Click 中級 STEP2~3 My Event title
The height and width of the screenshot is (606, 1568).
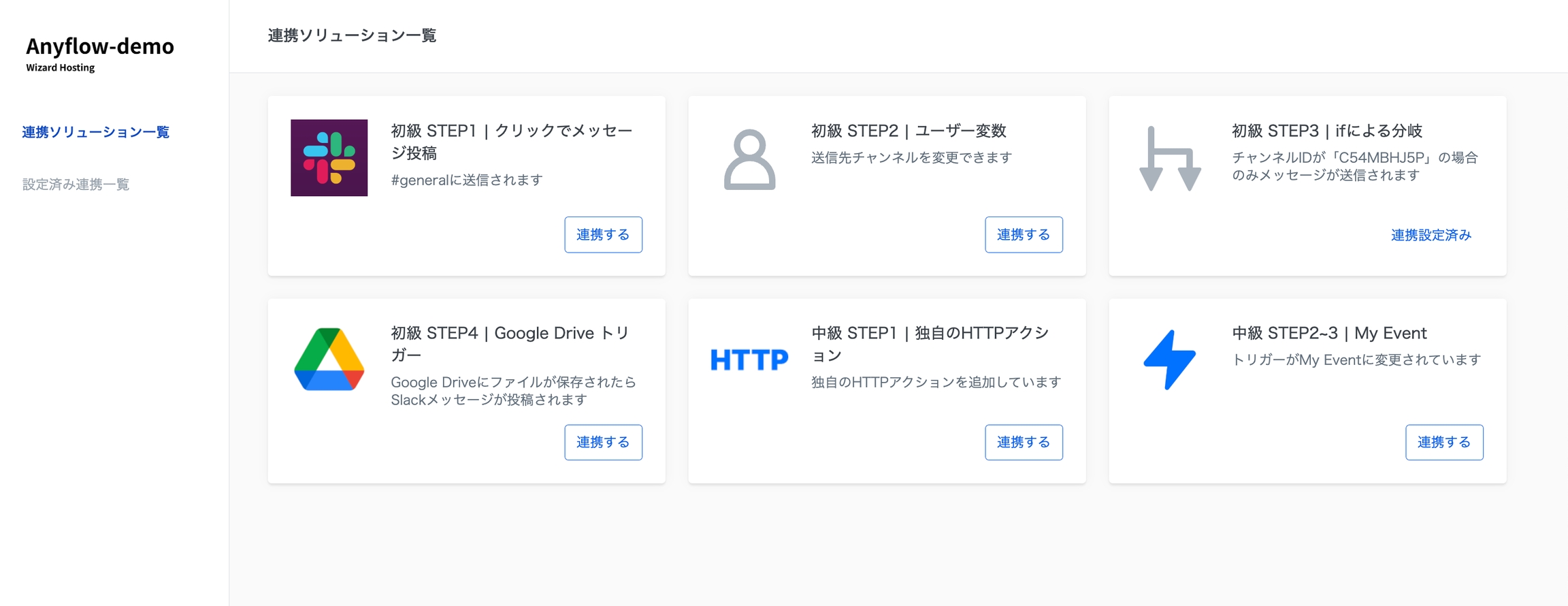click(1328, 333)
